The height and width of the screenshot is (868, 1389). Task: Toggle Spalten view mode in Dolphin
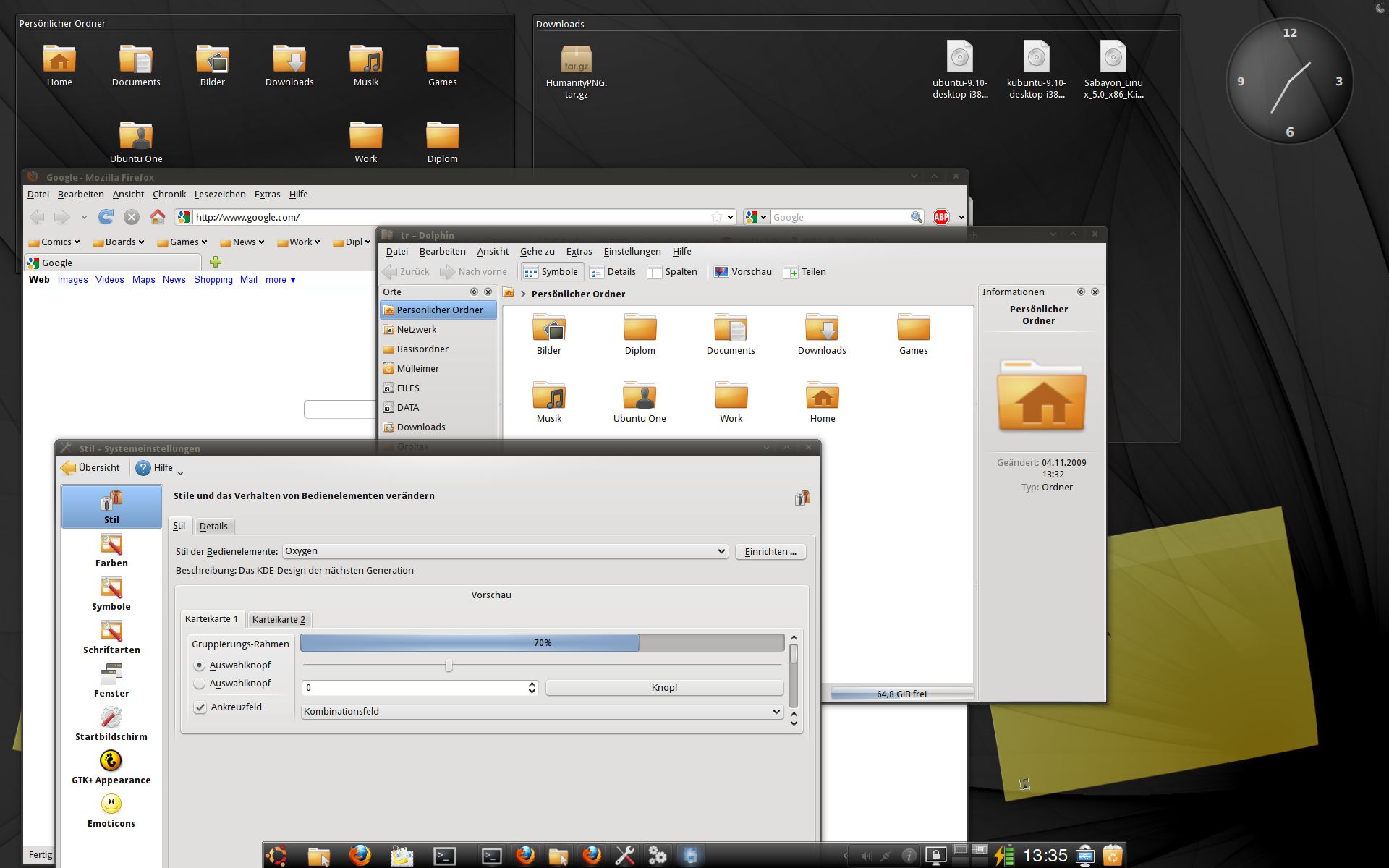tap(672, 272)
